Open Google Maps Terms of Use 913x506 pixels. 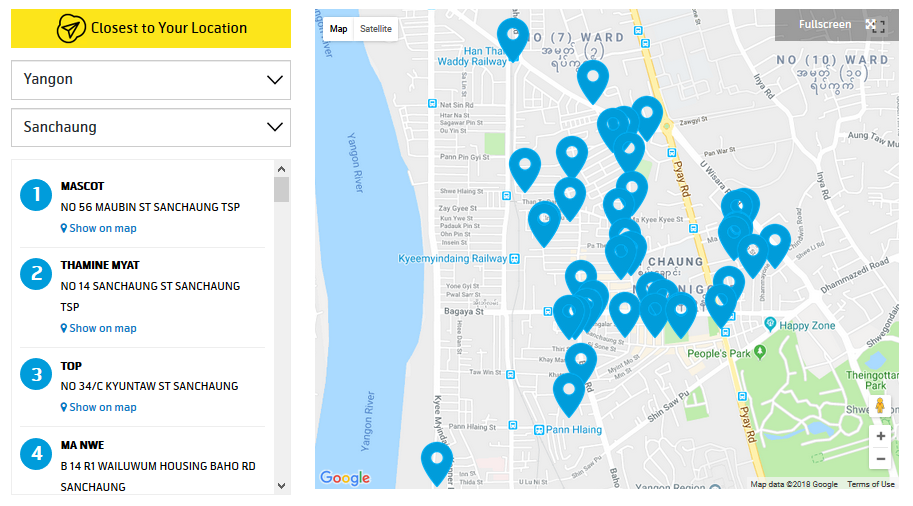click(870, 484)
